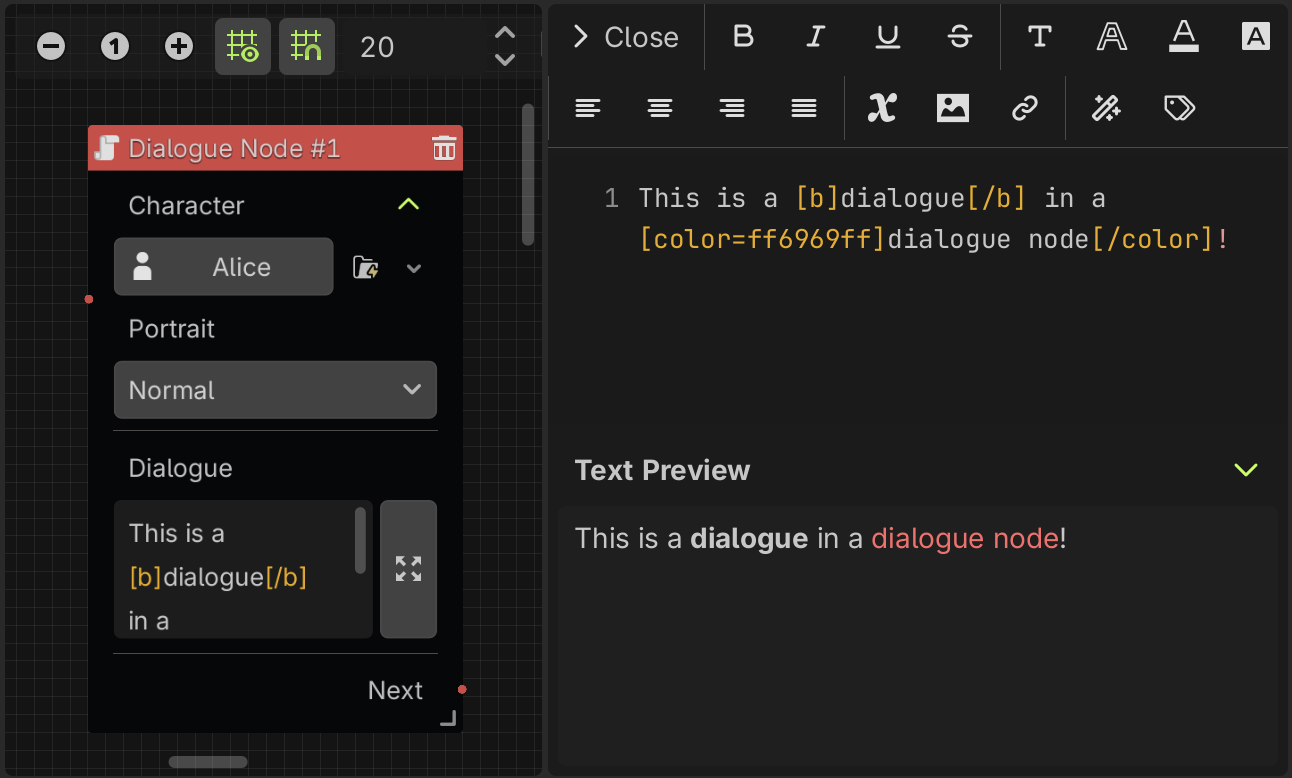Click the dialogue script icon in node title

pos(106,149)
